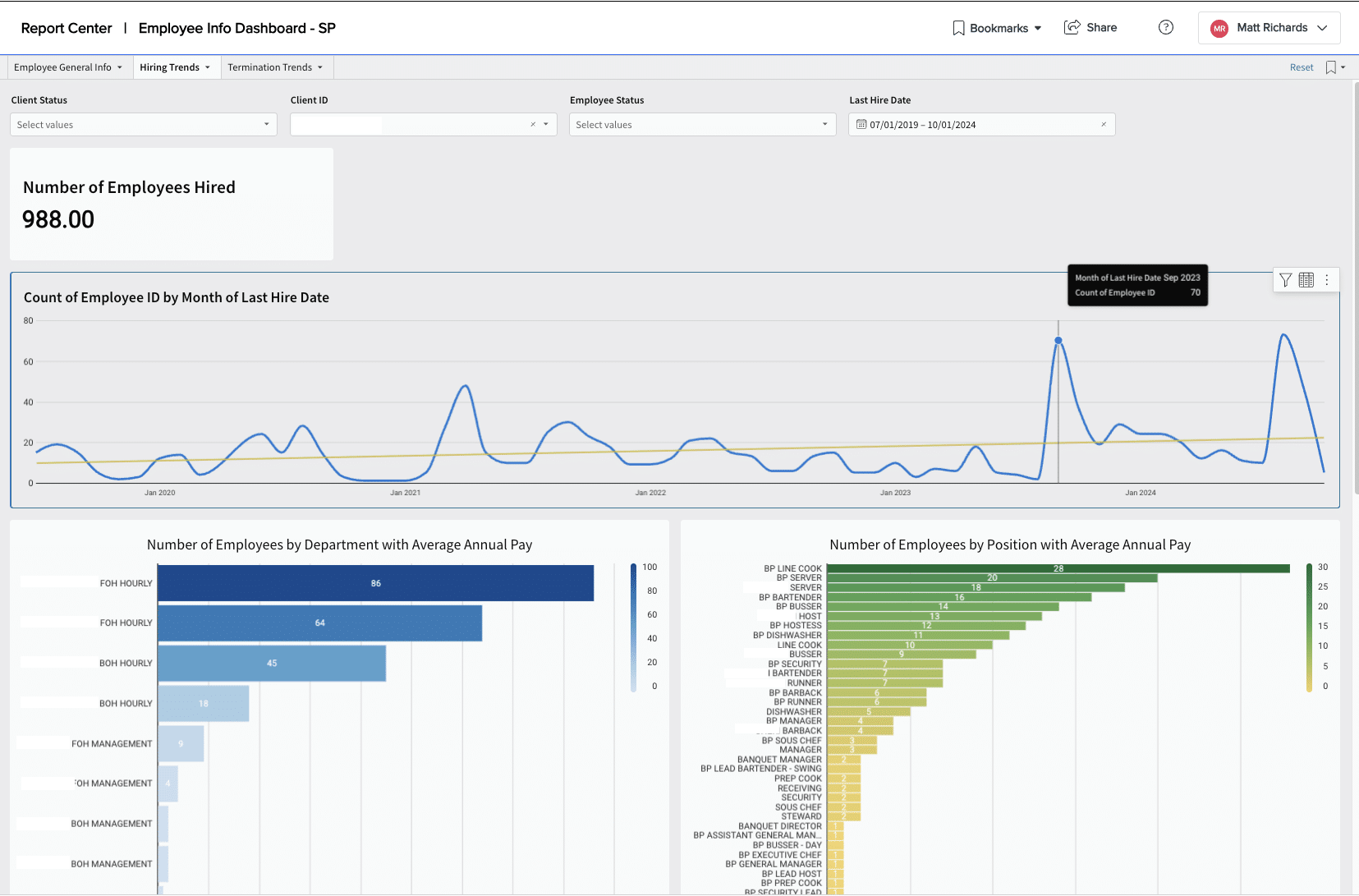The height and width of the screenshot is (896, 1359).
Task: Click the Share icon
Action: click(x=1072, y=27)
